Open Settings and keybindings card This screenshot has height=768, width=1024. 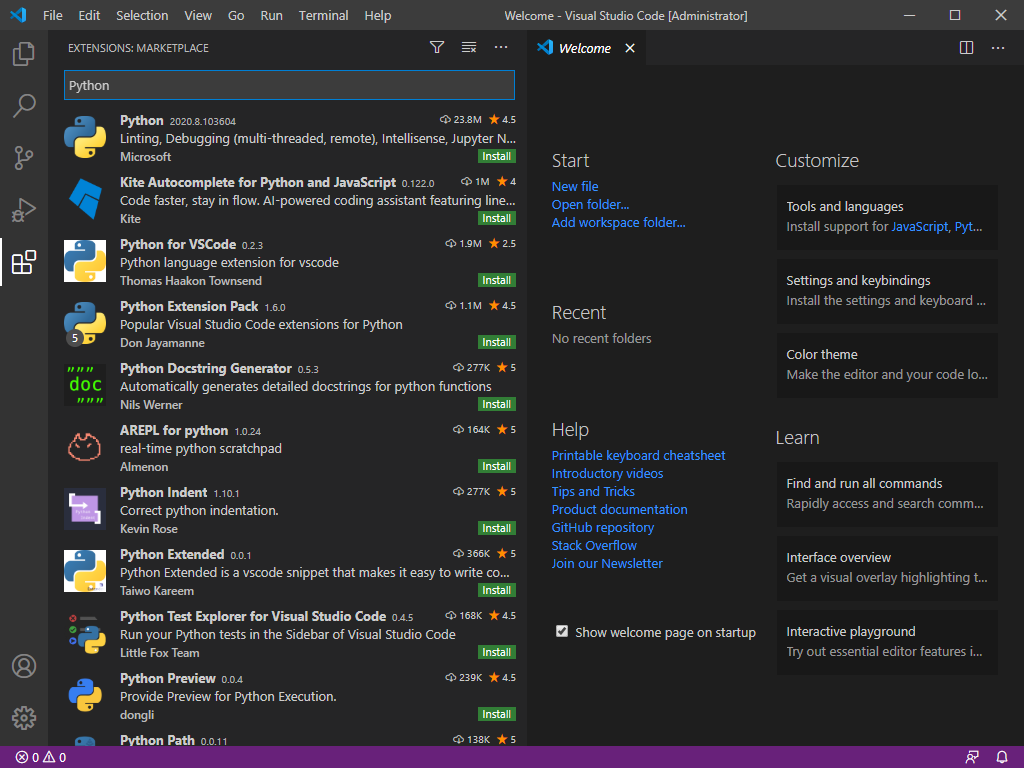(x=887, y=291)
